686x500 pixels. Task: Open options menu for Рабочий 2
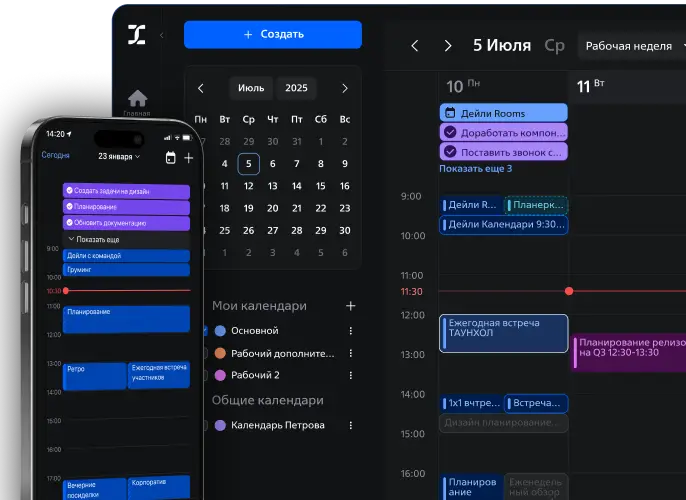tap(350, 375)
